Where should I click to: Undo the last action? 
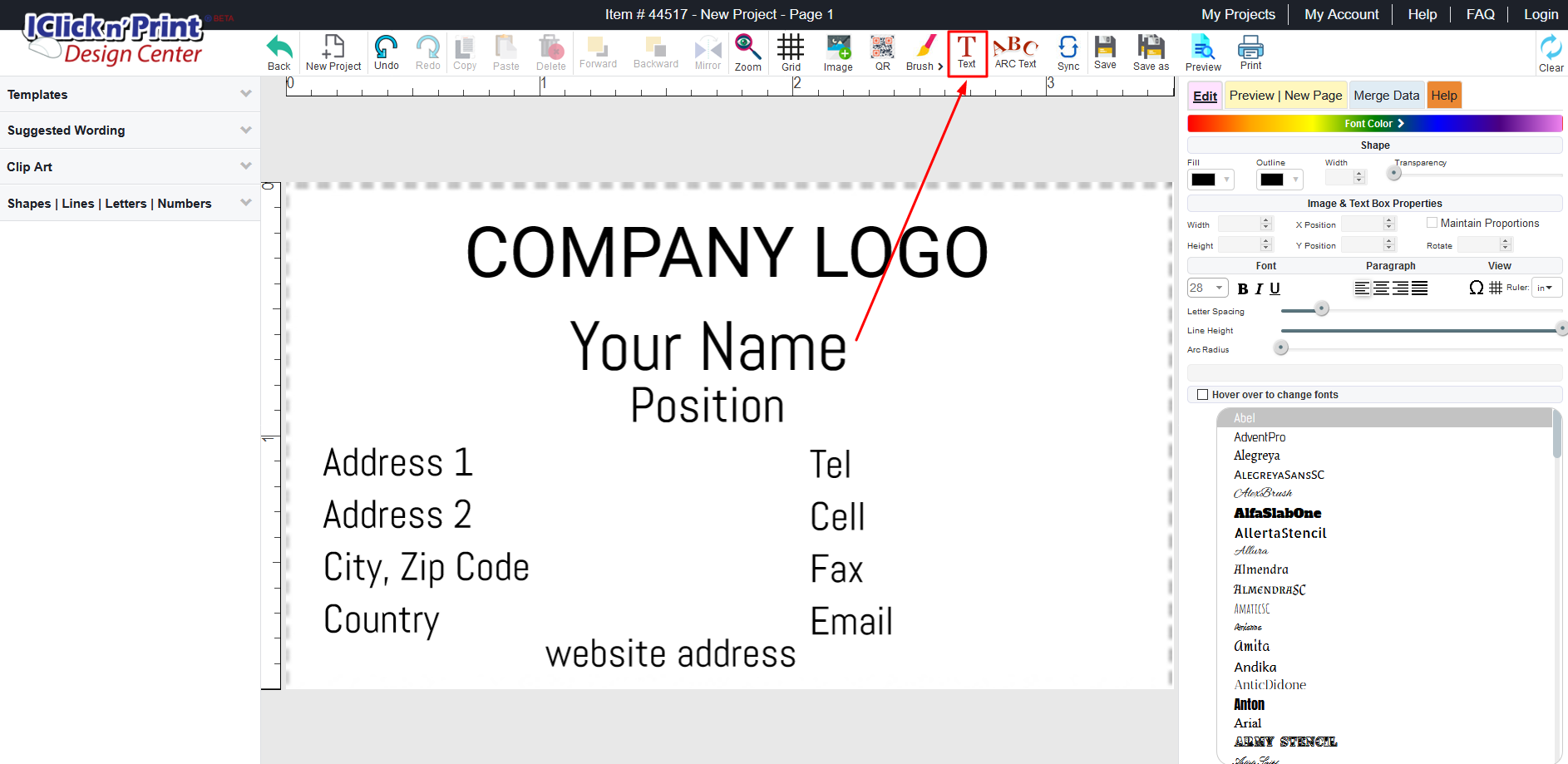pos(385,52)
